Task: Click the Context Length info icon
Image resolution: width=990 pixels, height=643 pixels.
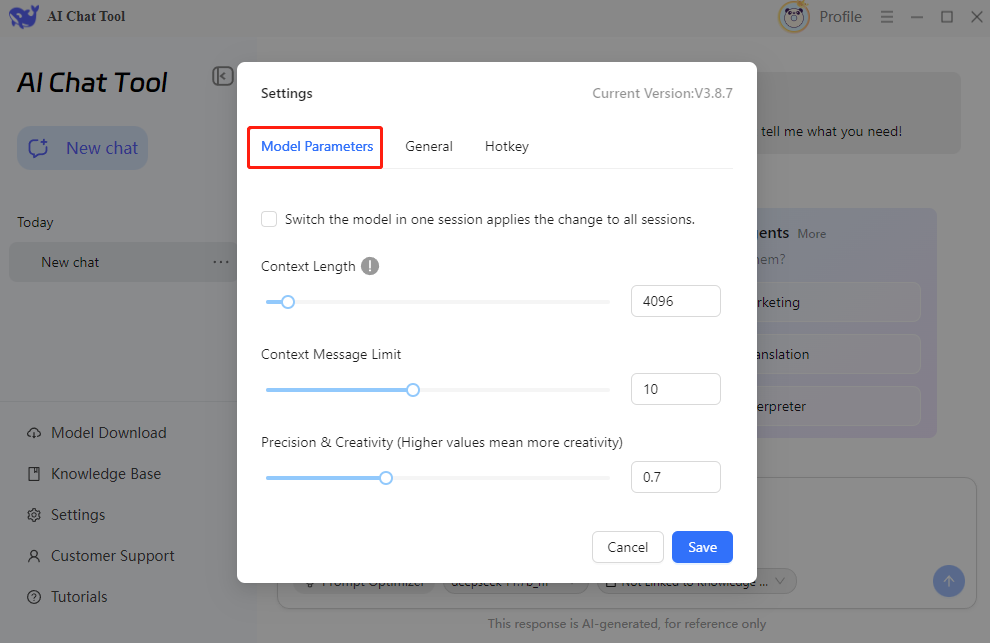Action: (370, 266)
